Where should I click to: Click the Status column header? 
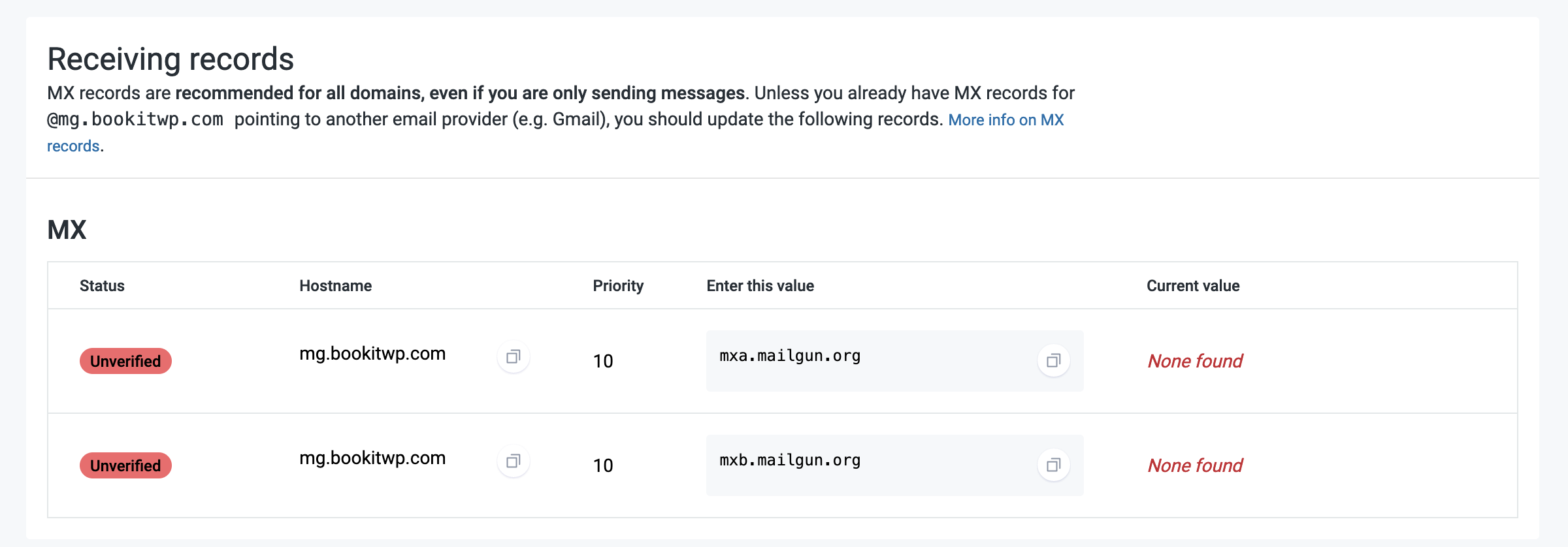point(102,286)
